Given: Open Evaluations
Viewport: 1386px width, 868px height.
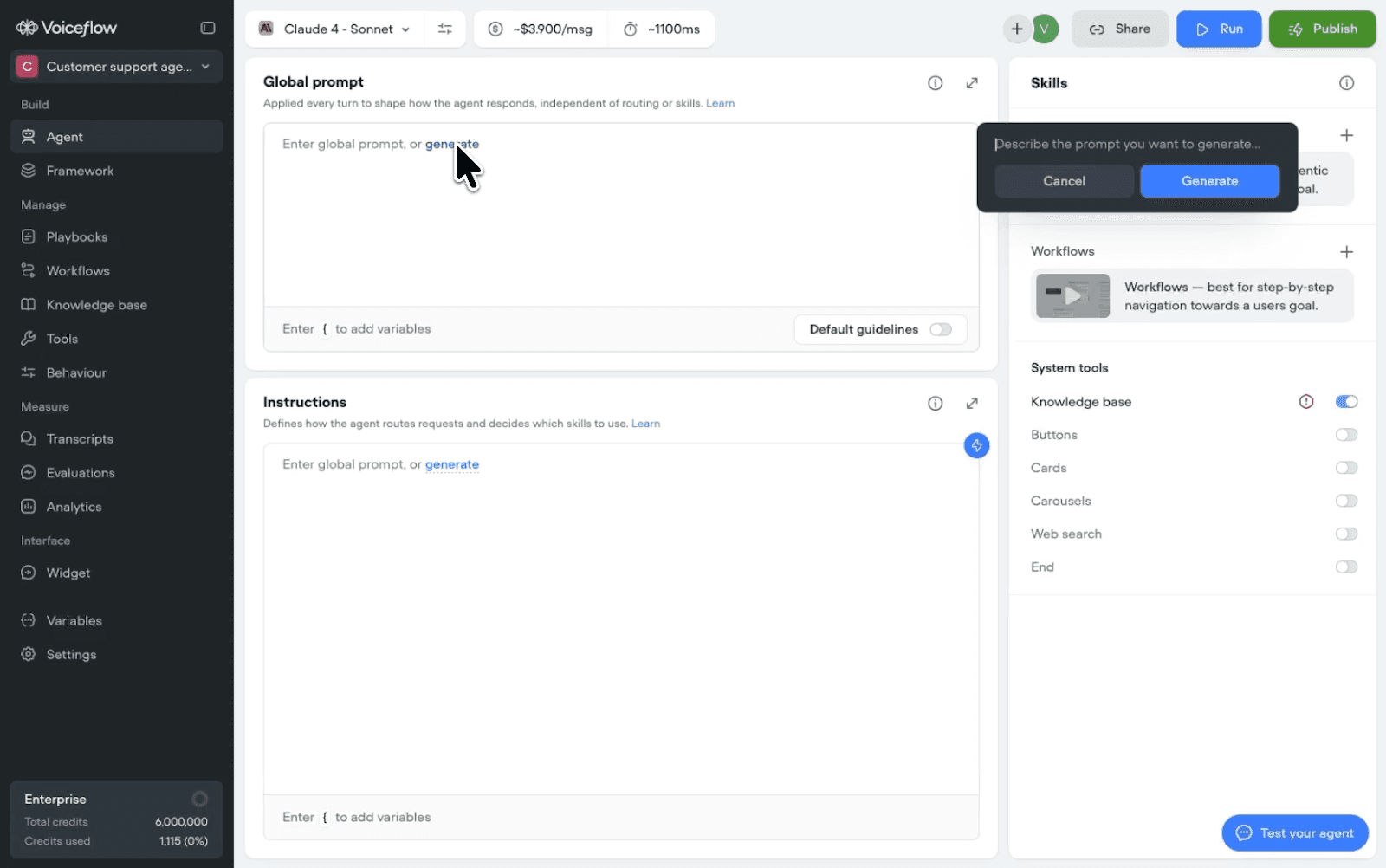Looking at the screenshot, I should pos(116,473).
